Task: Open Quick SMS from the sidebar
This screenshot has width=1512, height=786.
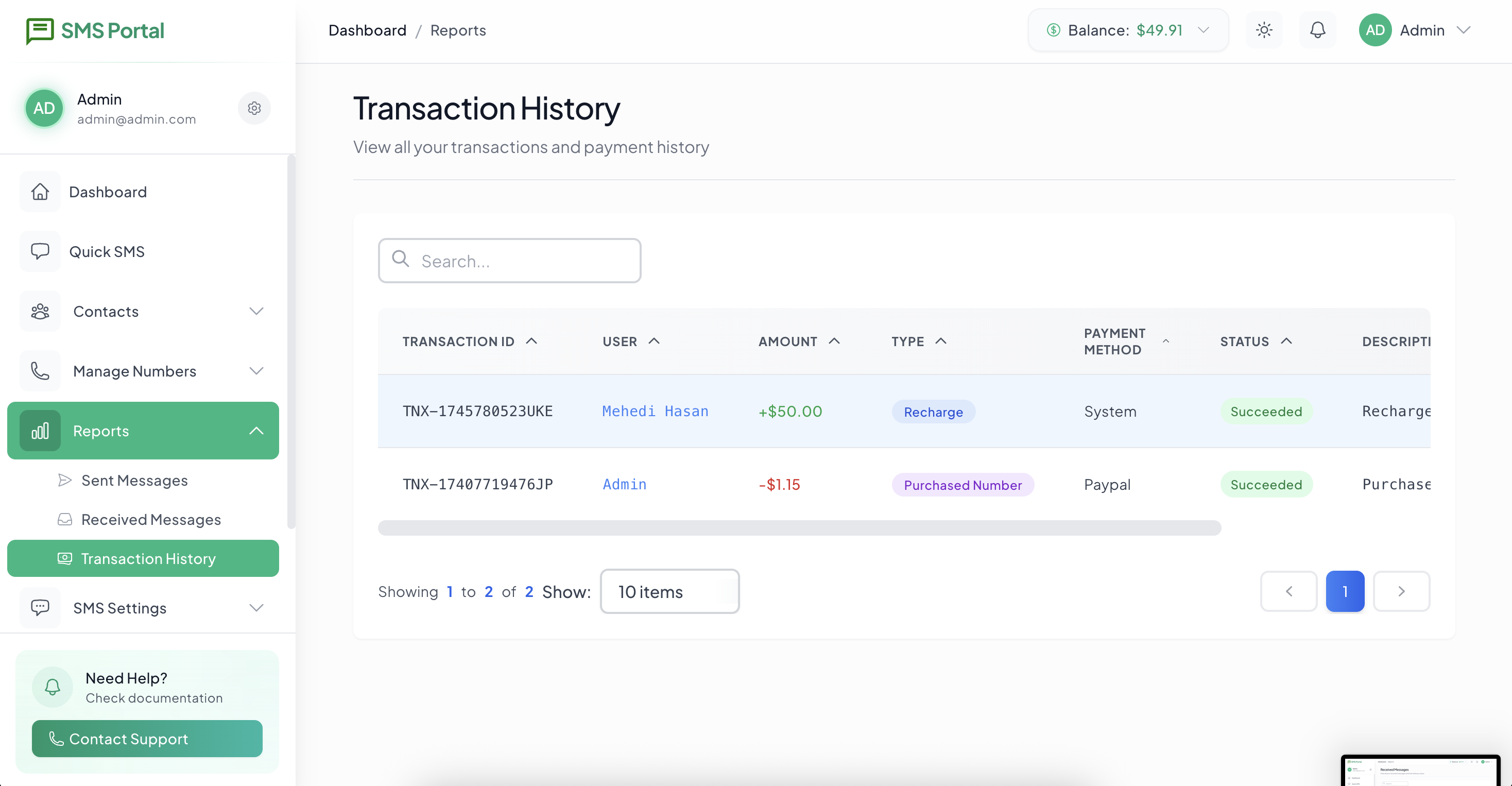Action: pos(107,252)
